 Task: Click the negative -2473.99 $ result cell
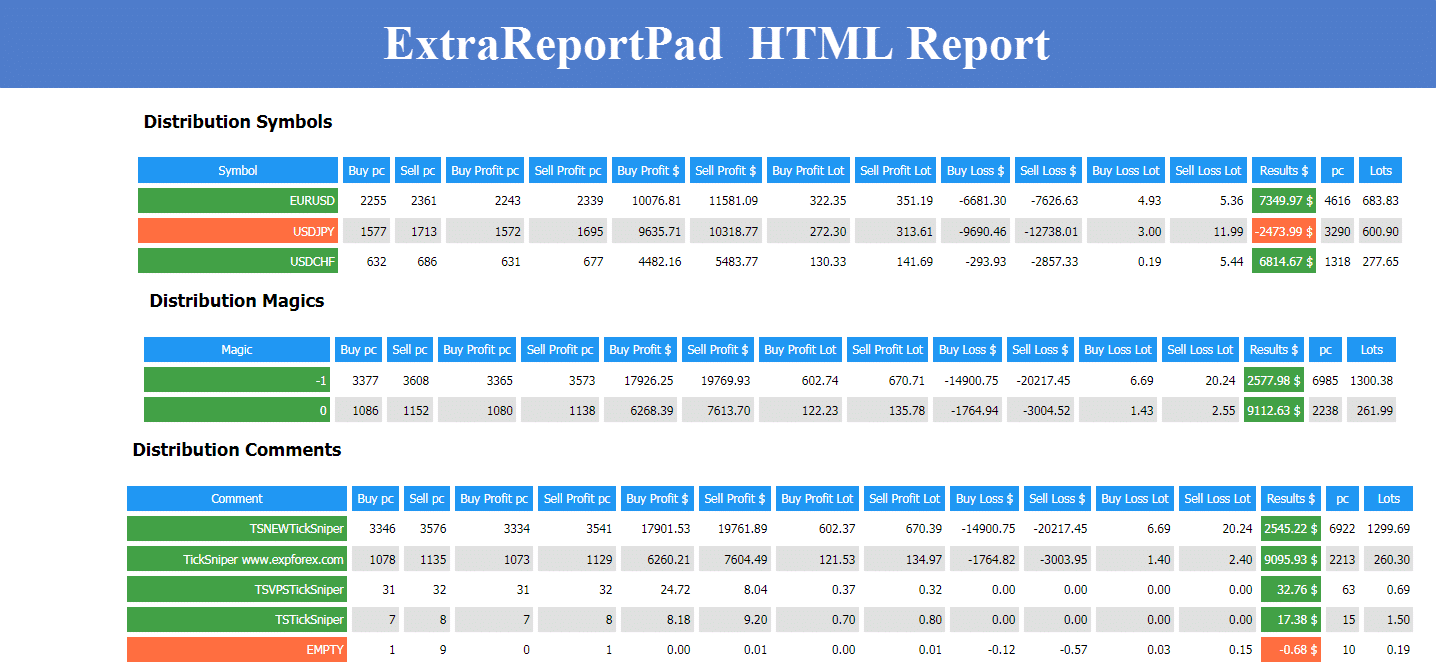click(1284, 232)
